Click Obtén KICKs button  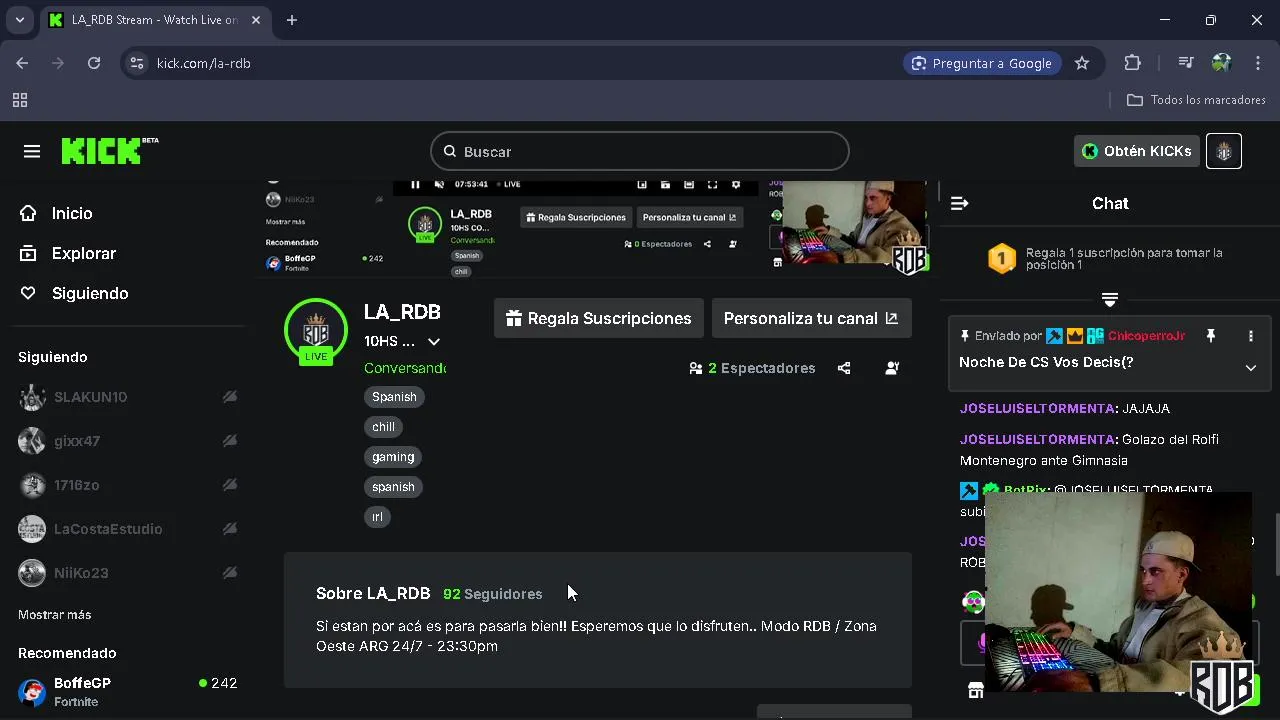[1137, 151]
